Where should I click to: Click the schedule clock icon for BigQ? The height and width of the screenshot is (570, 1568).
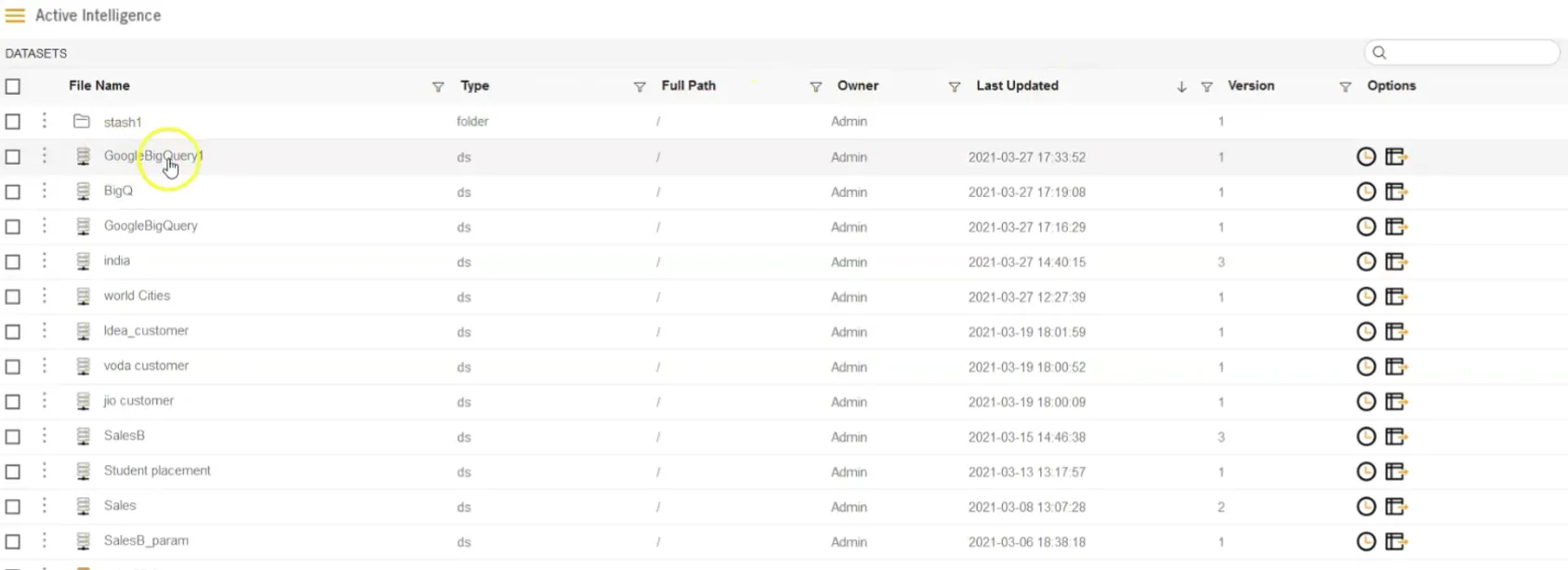(1365, 192)
